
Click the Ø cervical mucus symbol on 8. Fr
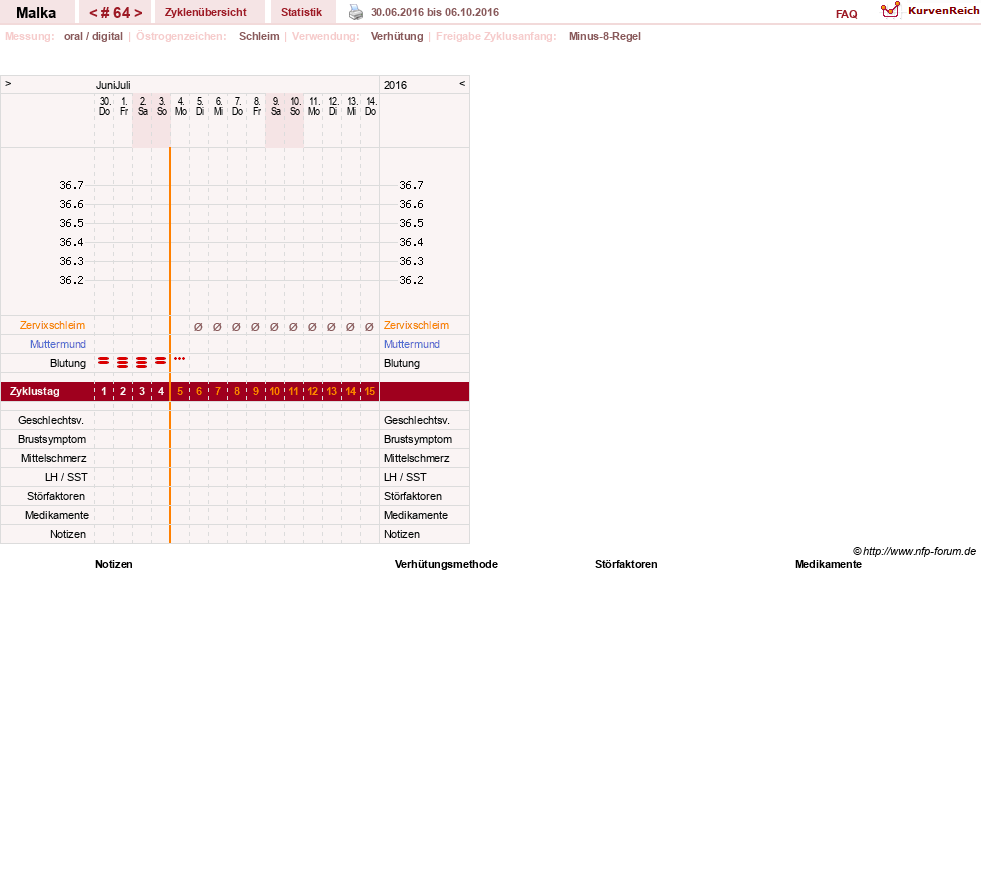[255, 327]
